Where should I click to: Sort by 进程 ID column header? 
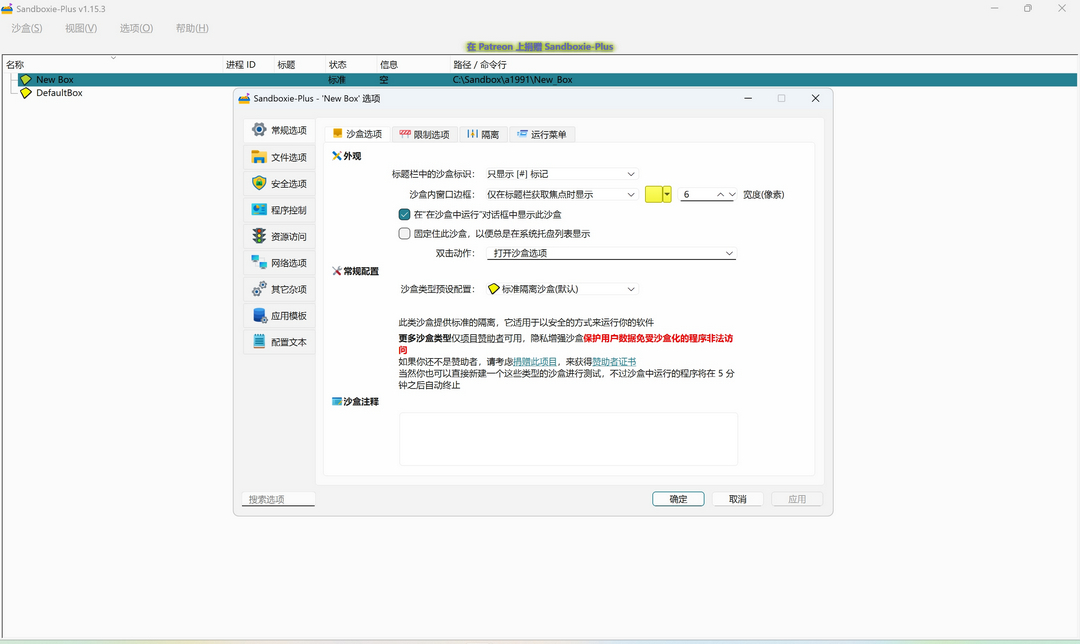[249, 65]
